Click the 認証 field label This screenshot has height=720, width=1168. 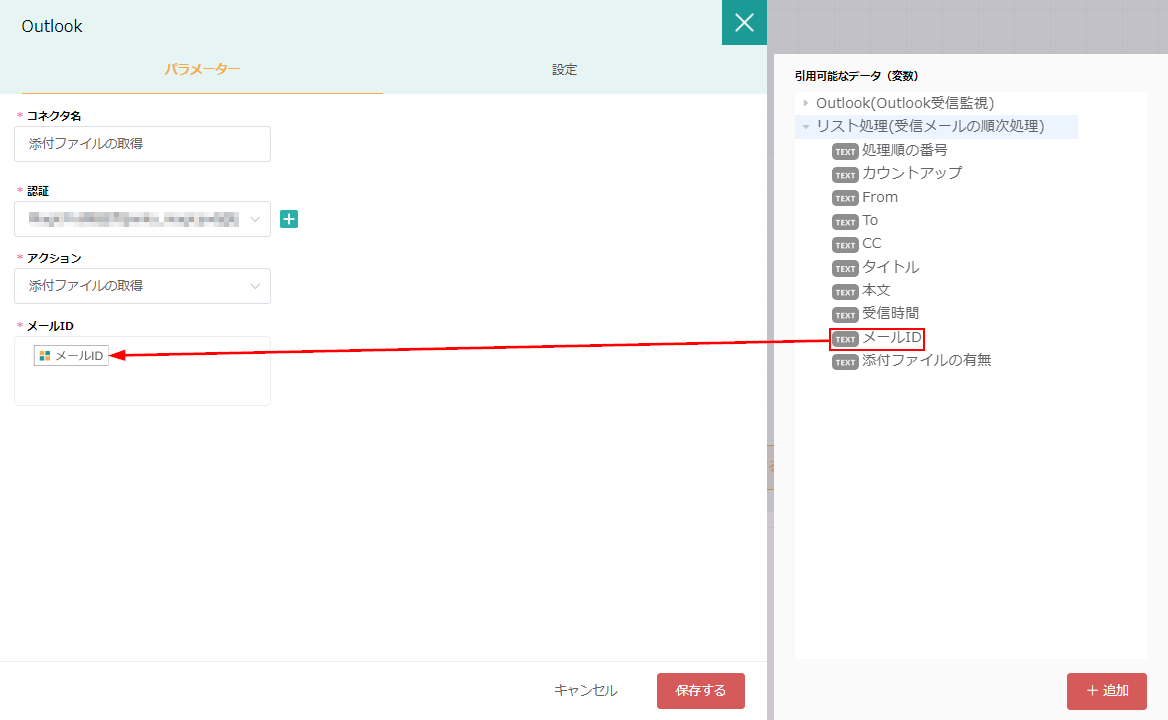coord(38,191)
